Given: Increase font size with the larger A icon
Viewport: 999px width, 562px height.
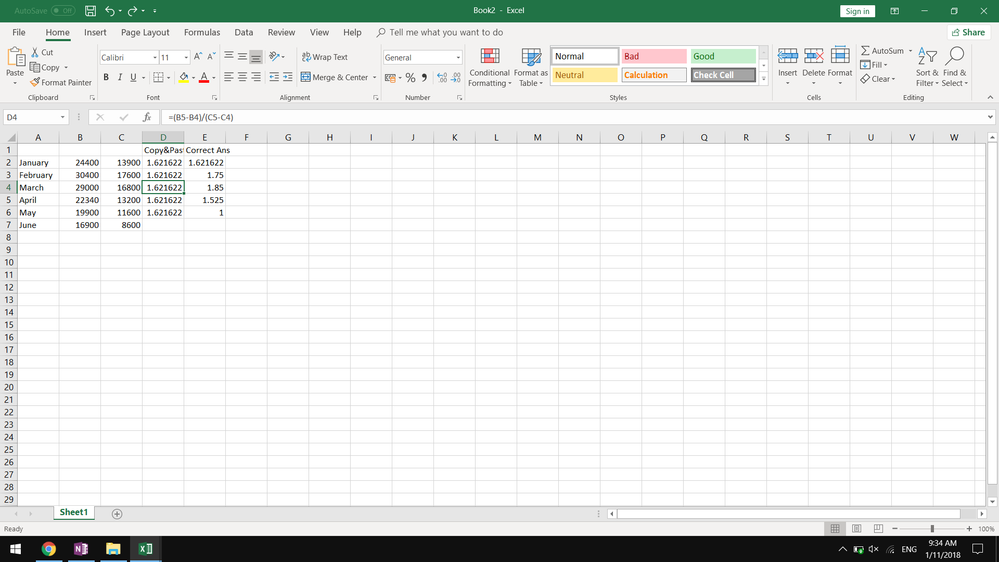Looking at the screenshot, I should tap(198, 57).
